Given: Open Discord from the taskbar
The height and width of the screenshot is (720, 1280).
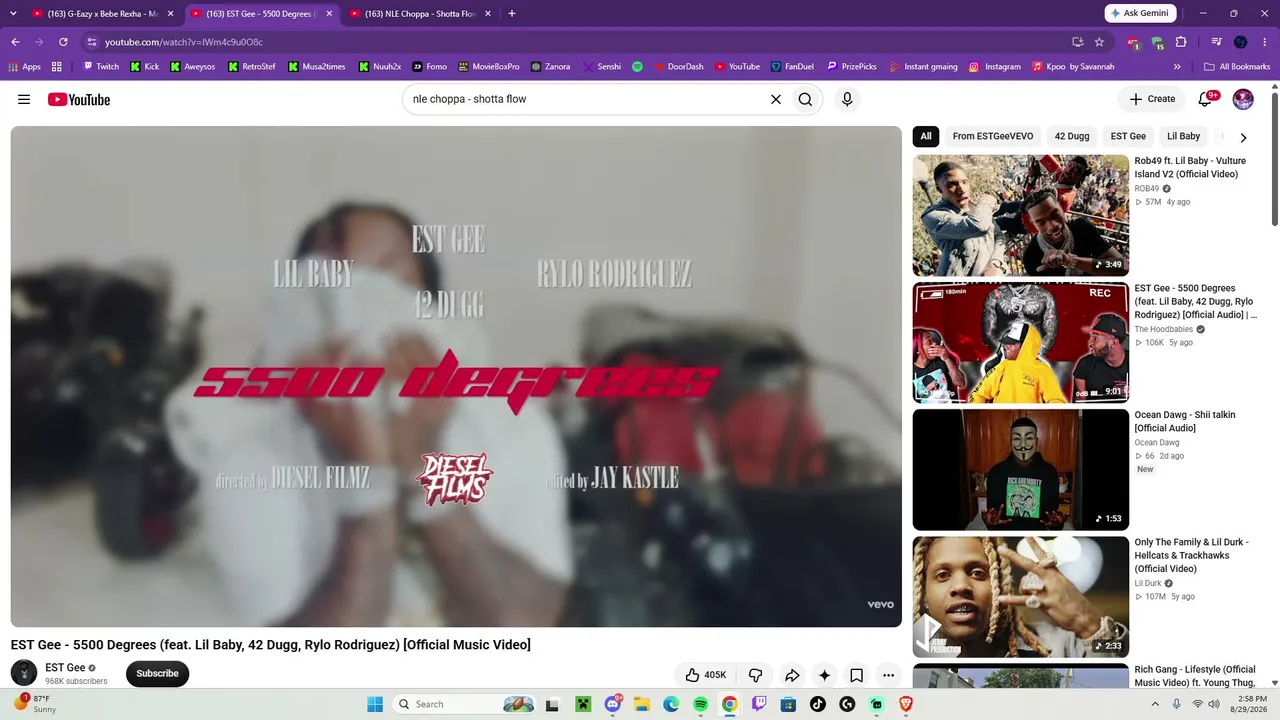Looking at the screenshot, I should [613, 704].
